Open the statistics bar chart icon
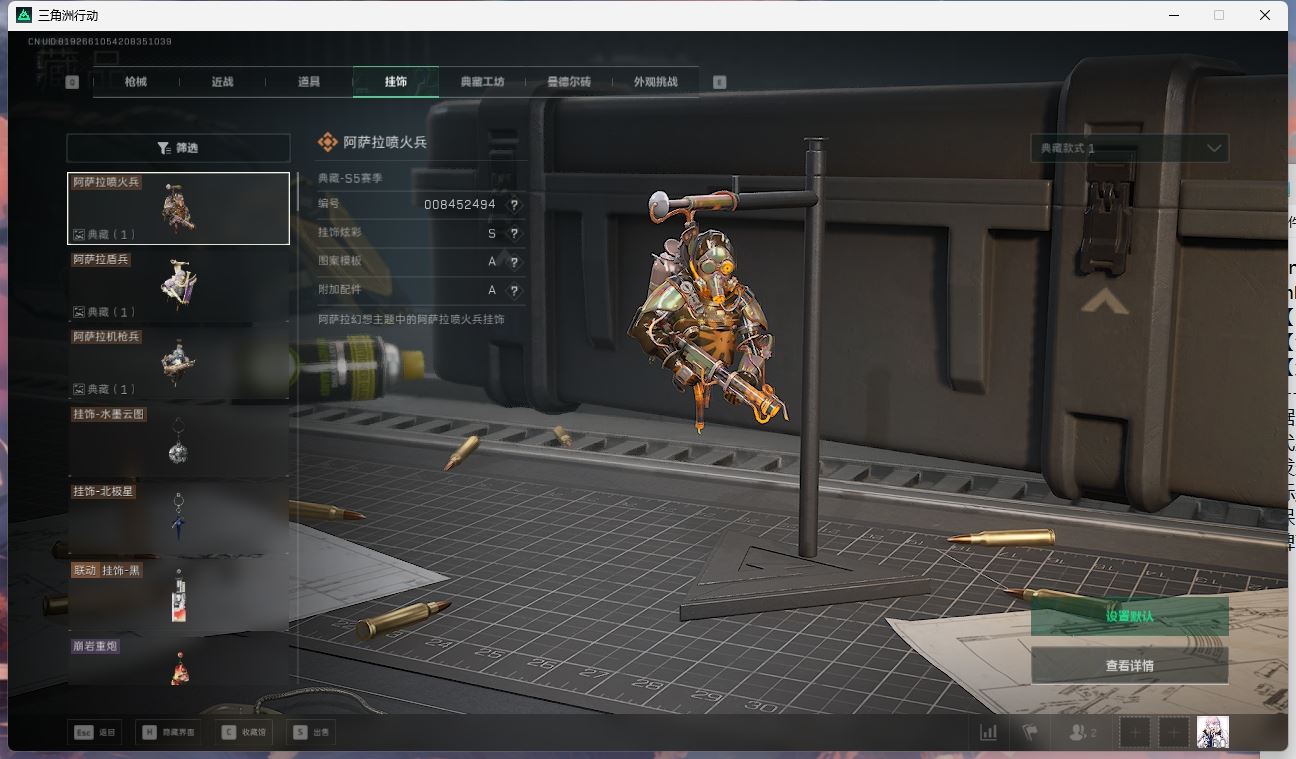The width and height of the screenshot is (1296, 759). [x=988, y=732]
